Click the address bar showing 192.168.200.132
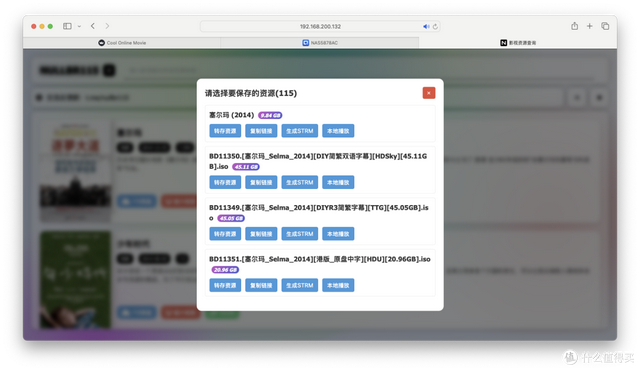Image resolution: width=640 pixels, height=371 pixels. point(320,27)
